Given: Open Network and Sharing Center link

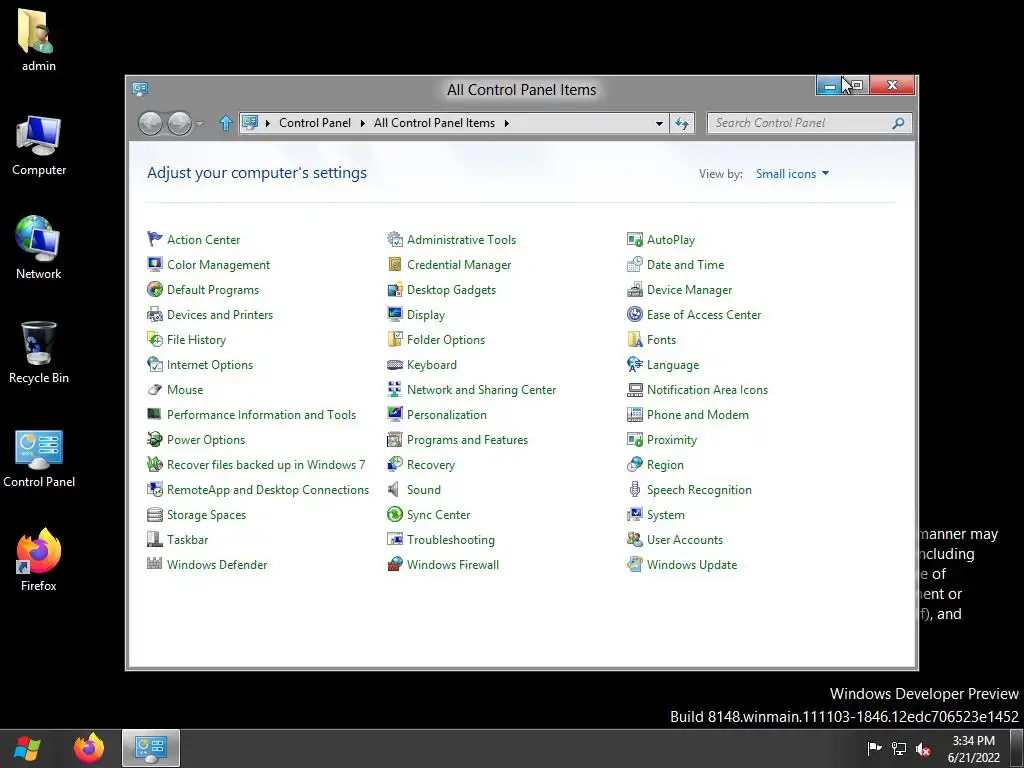Looking at the screenshot, I should click(x=481, y=390).
